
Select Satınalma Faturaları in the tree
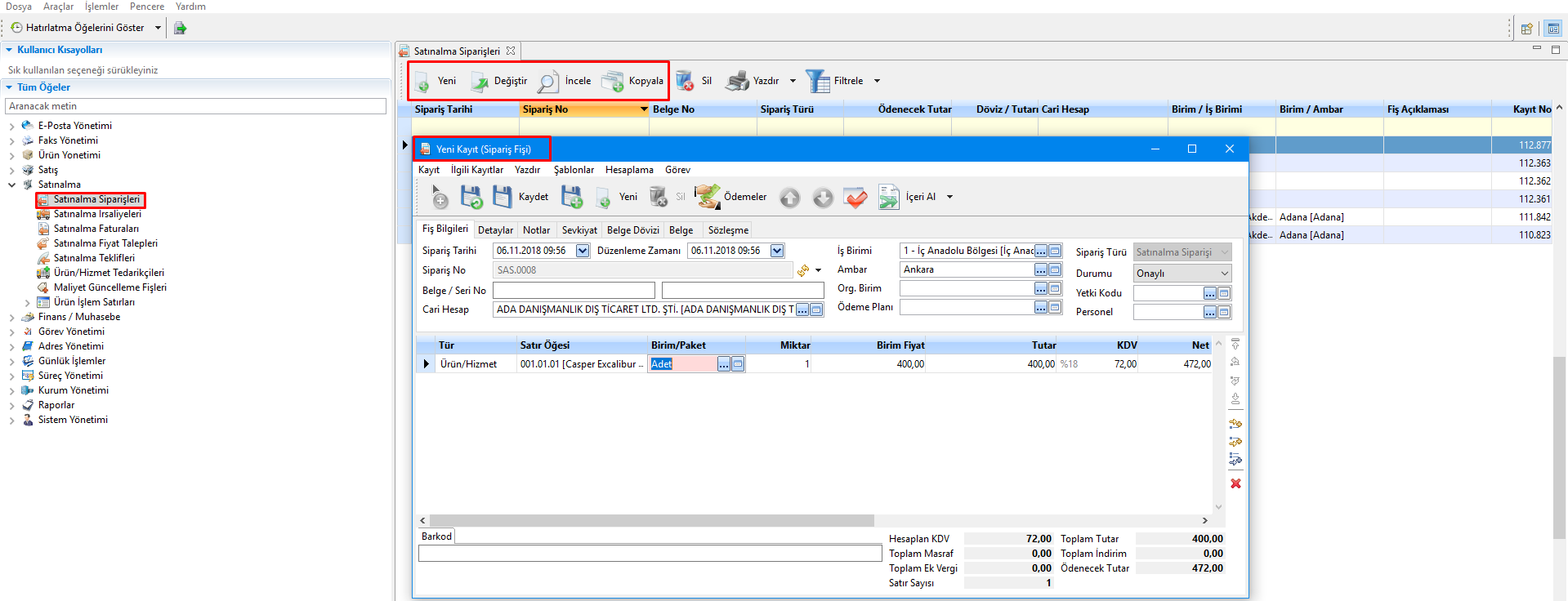(x=96, y=229)
